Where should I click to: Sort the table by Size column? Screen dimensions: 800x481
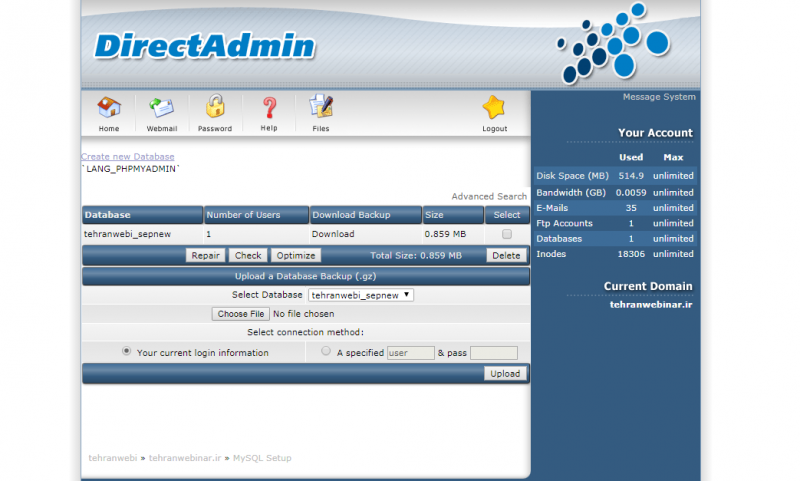(x=434, y=215)
